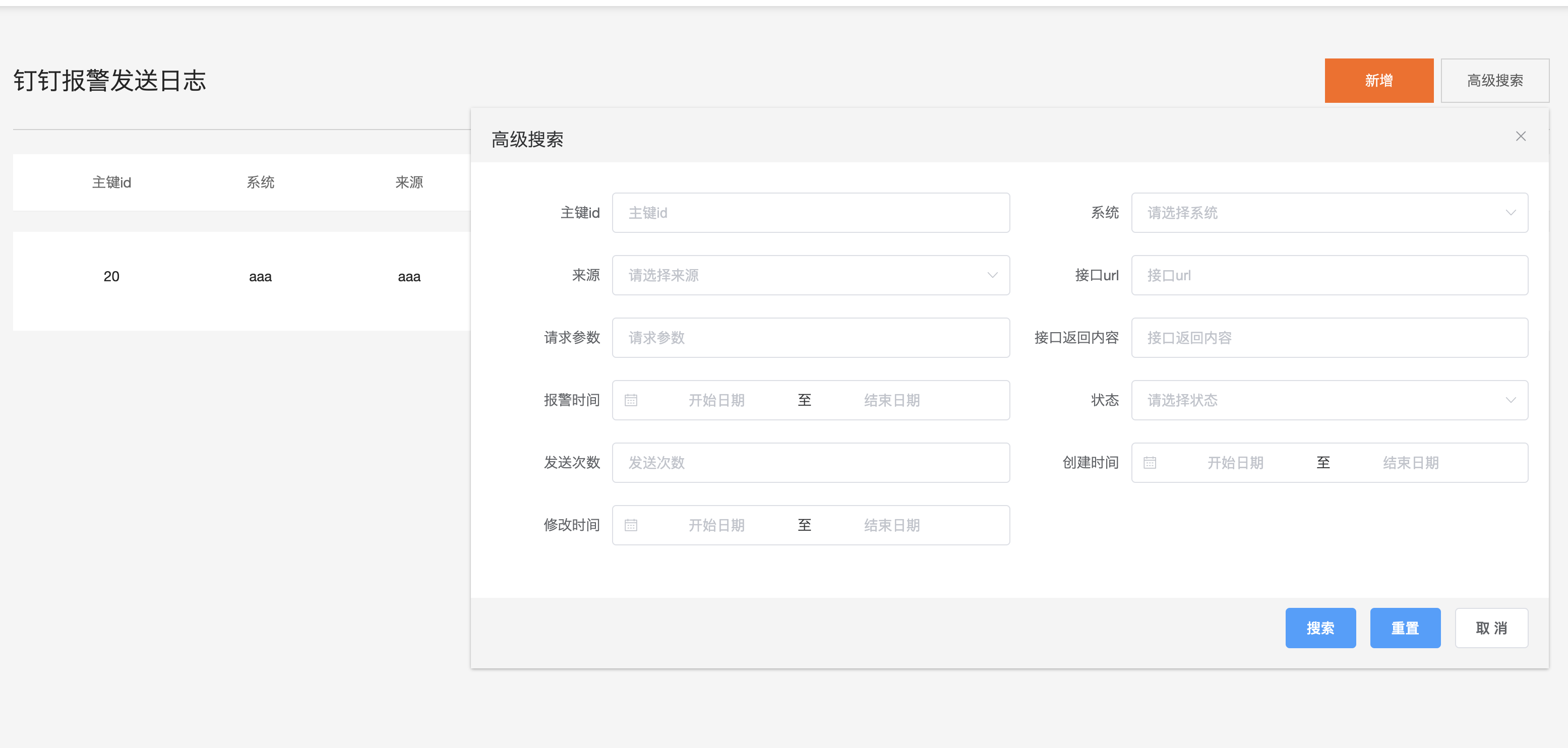Click the 新增 orange button
The height and width of the screenshot is (748, 1568).
[1379, 81]
